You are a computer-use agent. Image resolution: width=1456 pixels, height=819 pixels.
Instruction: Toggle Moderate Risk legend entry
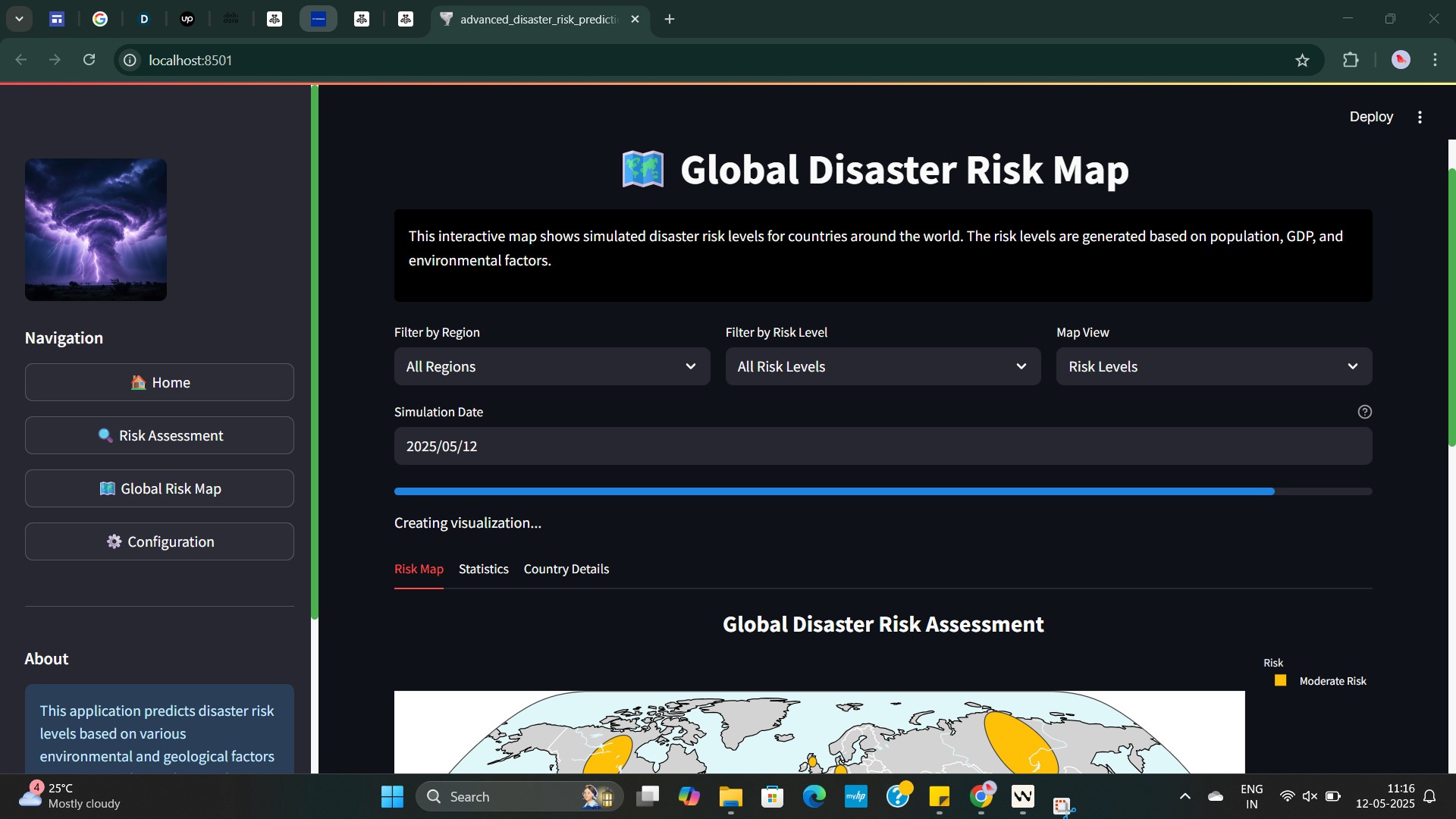1332,681
